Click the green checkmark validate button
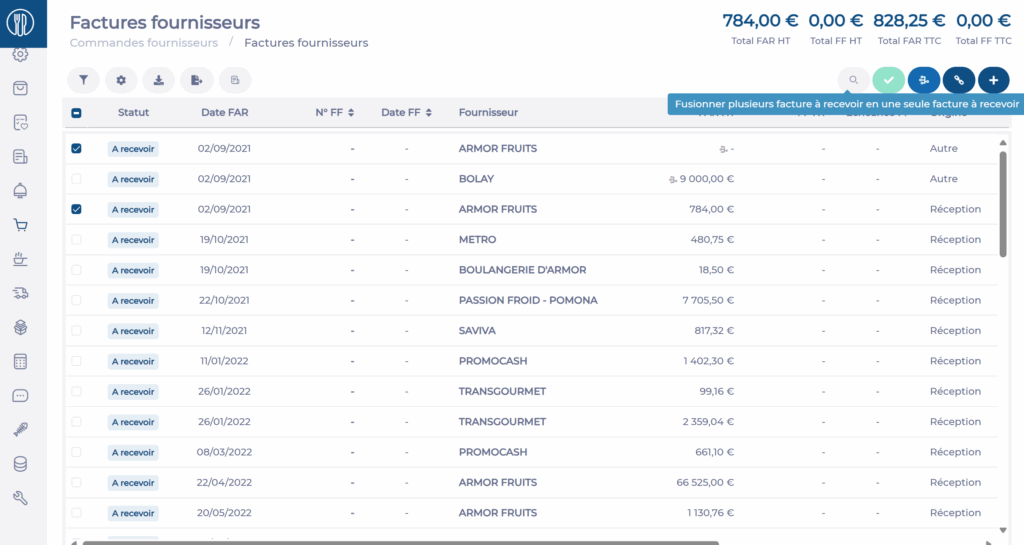The width and height of the screenshot is (1024, 545). point(888,80)
